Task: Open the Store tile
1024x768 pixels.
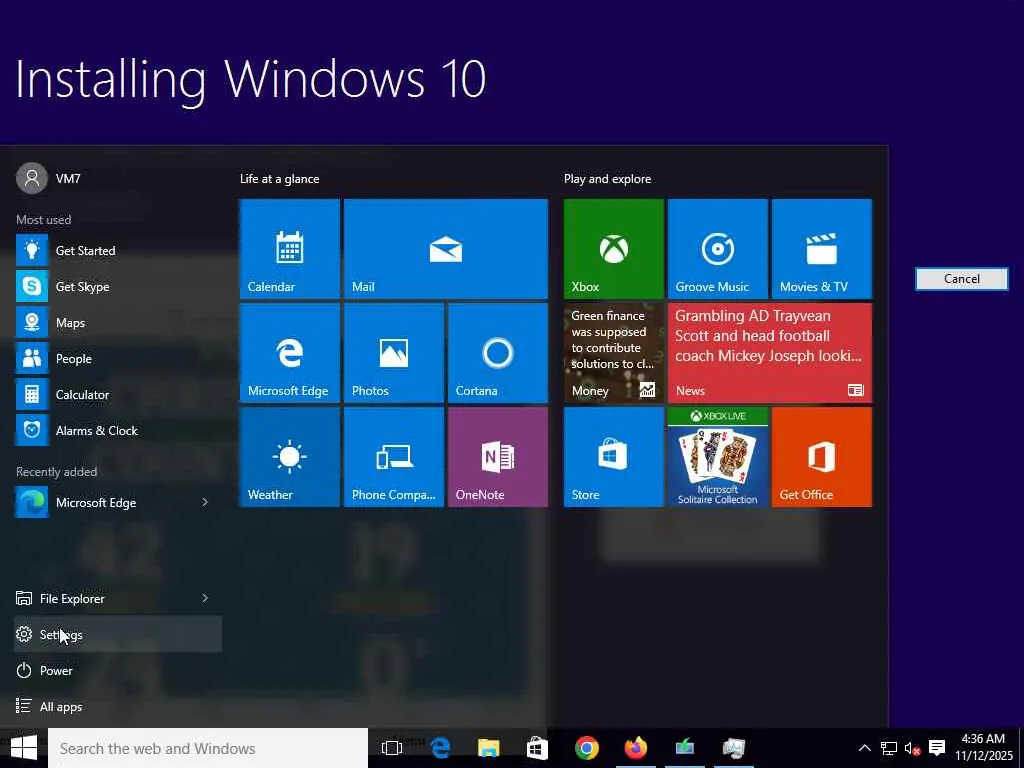Action: tap(613, 456)
